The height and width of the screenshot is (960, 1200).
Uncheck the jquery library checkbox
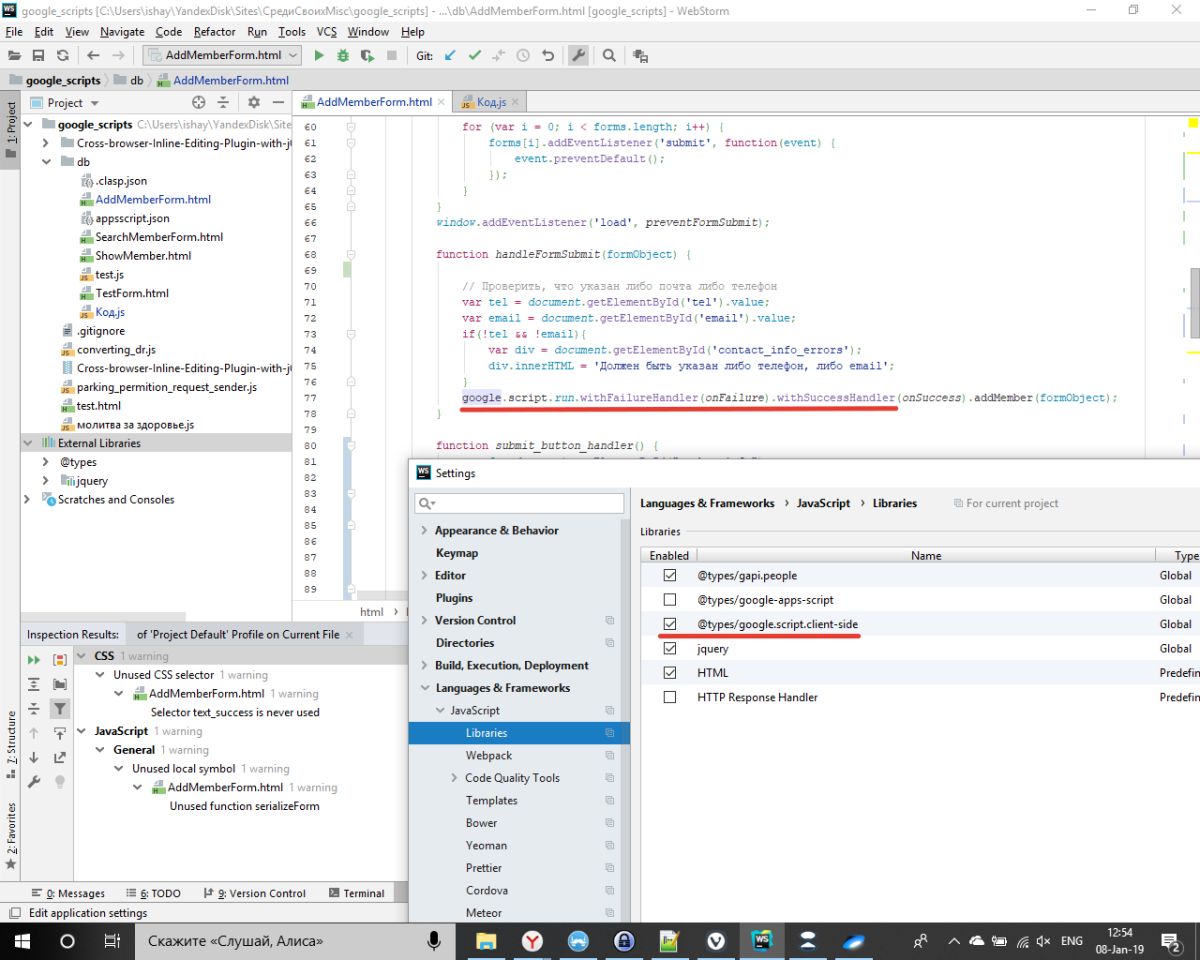pyautogui.click(x=670, y=649)
